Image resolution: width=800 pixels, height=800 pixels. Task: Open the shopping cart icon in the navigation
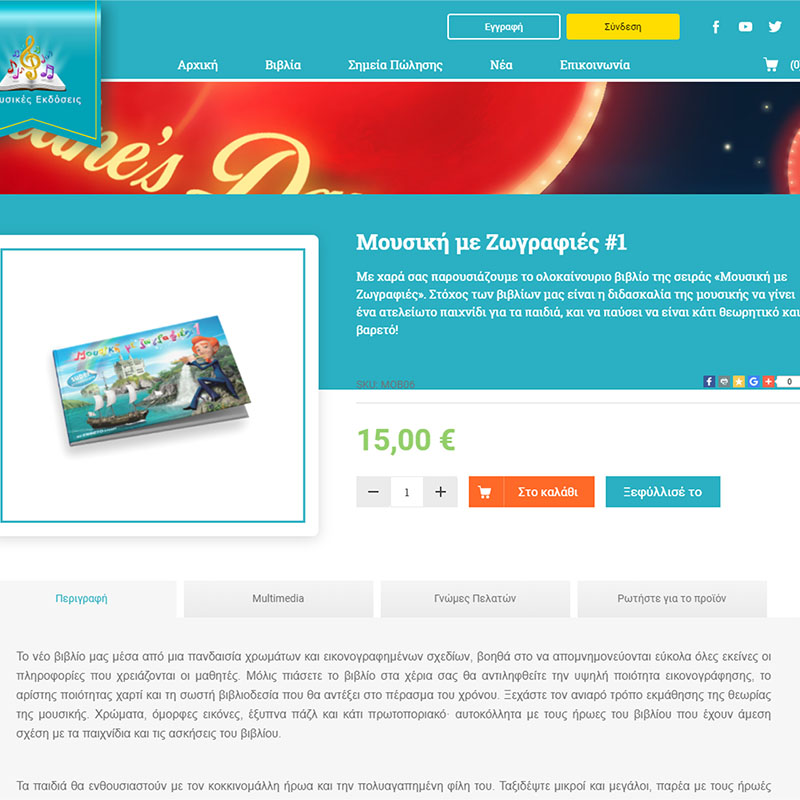click(770, 65)
